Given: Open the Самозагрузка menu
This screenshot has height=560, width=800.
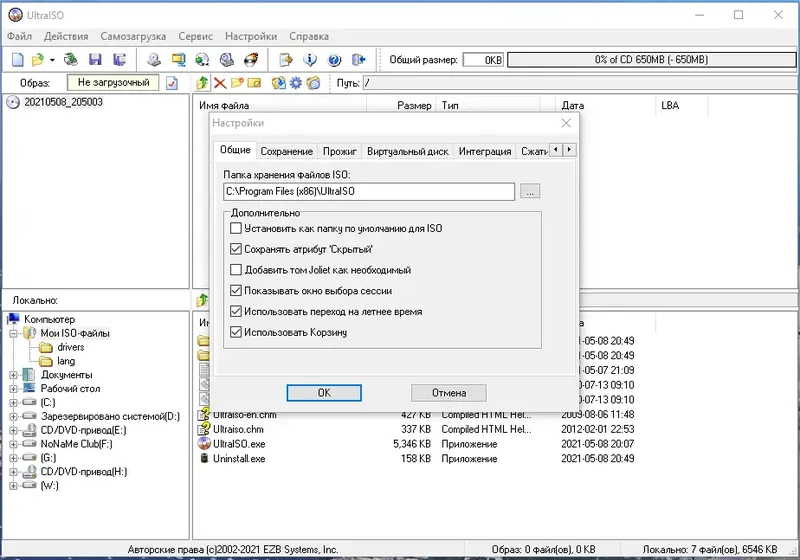Looking at the screenshot, I should pyautogui.click(x=133, y=36).
